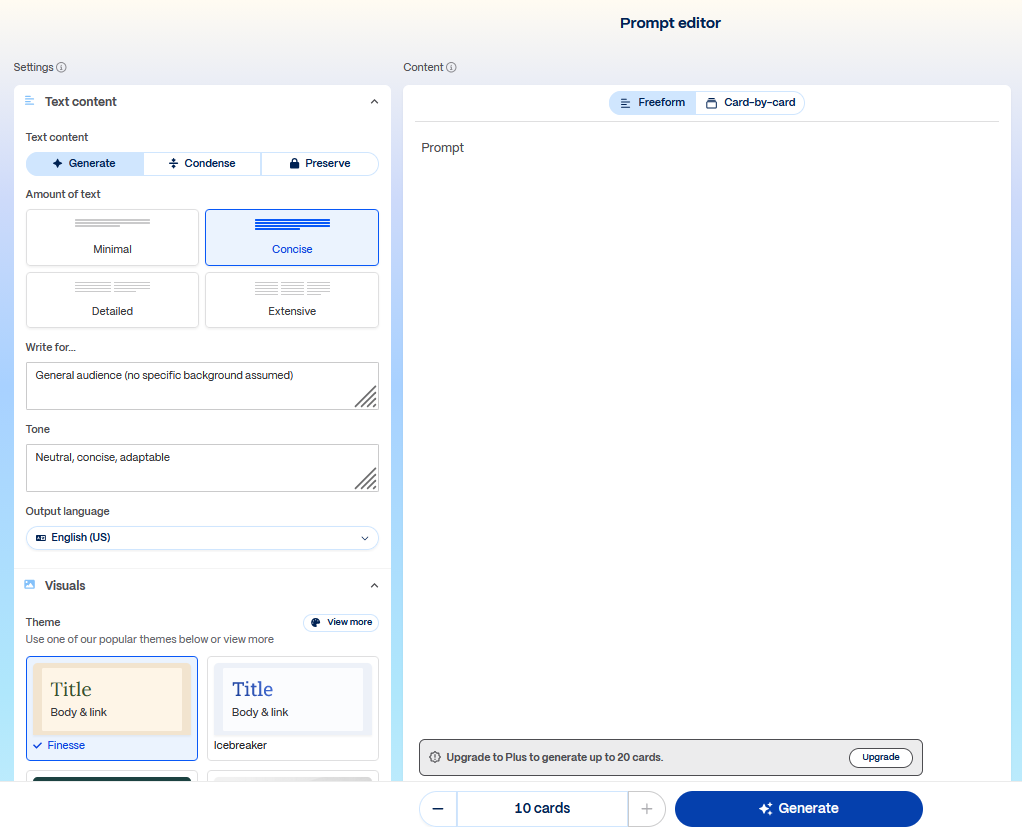Click the minus icon to decrease cards
The image size is (1022, 835).
[x=438, y=809]
